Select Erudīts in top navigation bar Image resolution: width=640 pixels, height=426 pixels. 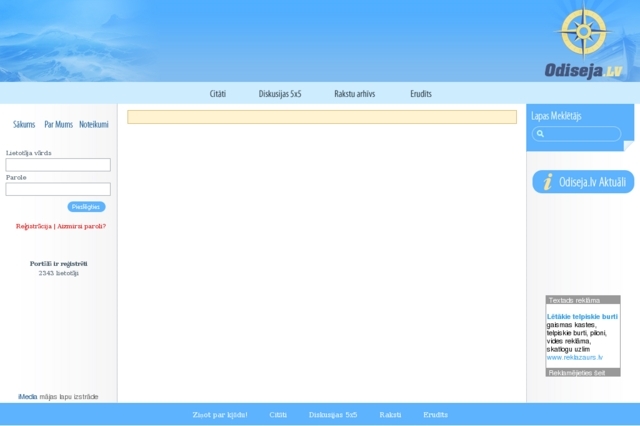click(x=421, y=94)
